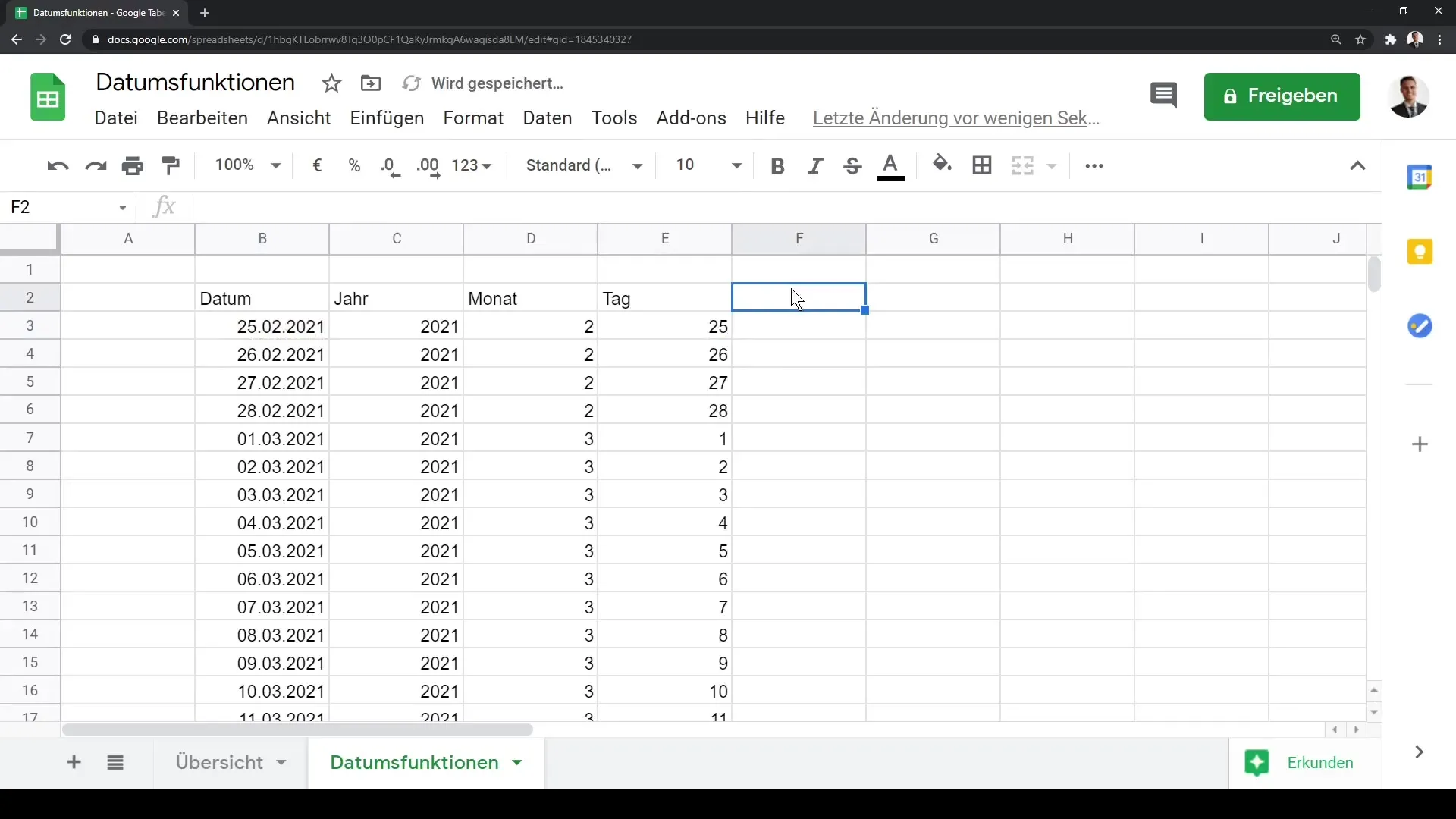Click the select-all corner box

pyautogui.click(x=30, y=238)
